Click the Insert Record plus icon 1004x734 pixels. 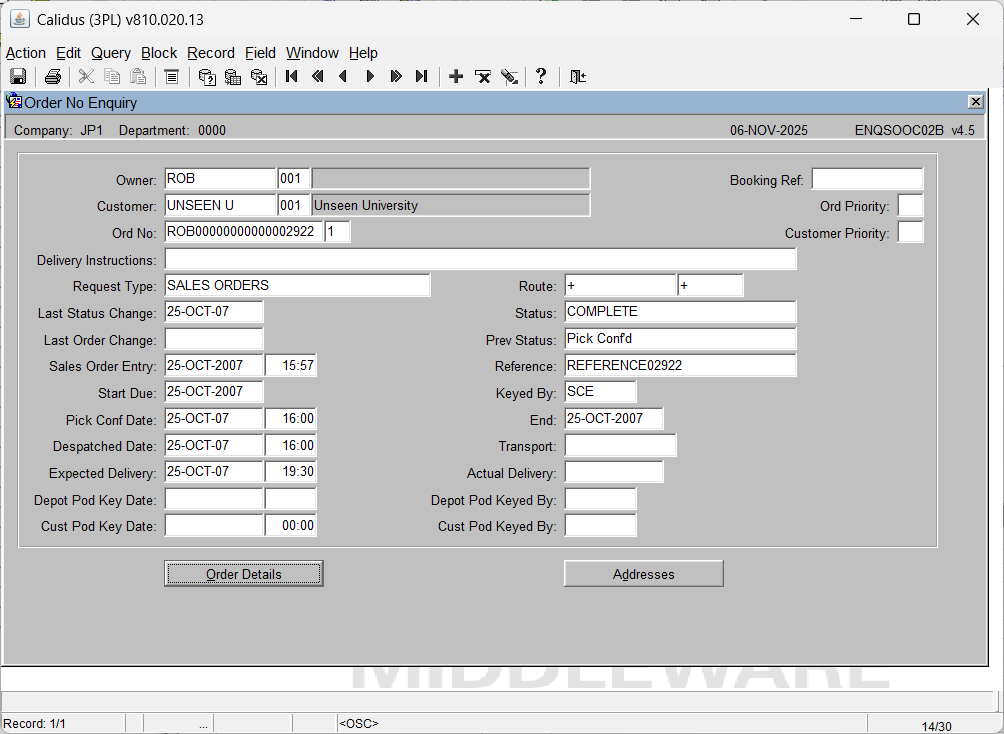pyautogui.click(x=456, y=77)
